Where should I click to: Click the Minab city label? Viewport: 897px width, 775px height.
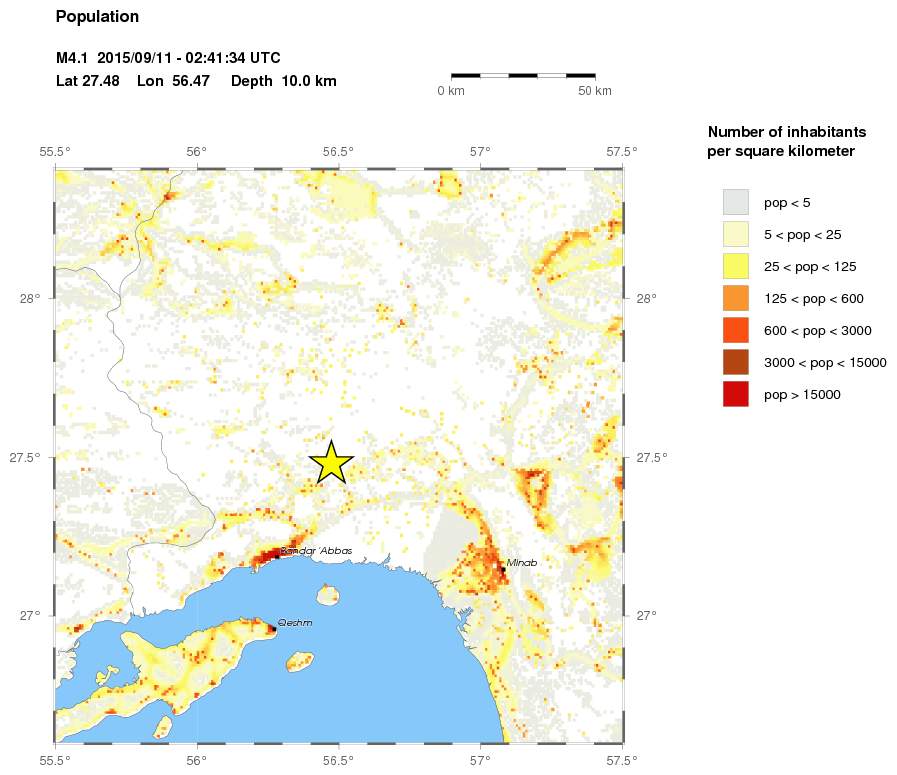[x=522, y=563]
